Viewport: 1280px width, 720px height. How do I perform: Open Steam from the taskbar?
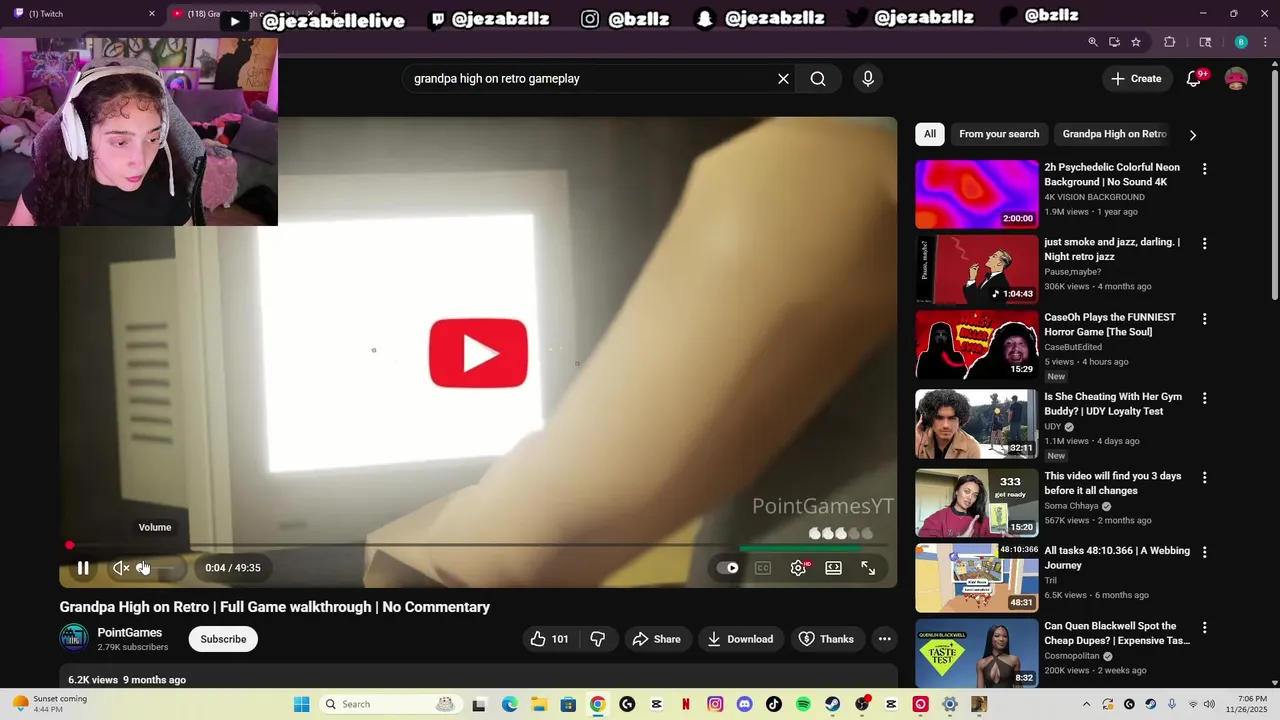(x=832, y=704)
